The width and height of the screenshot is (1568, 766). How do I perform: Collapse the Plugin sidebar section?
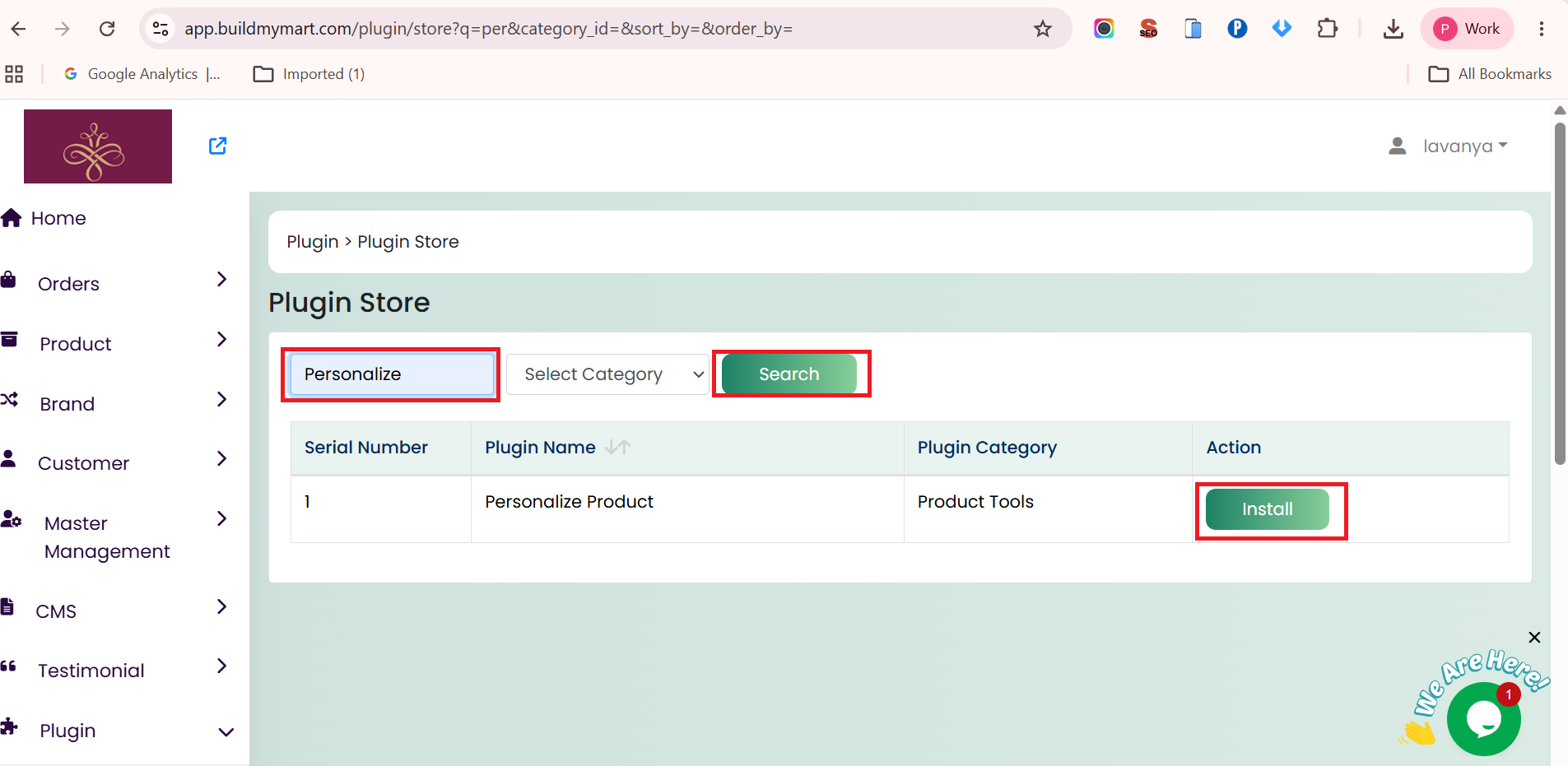click(226, 731)
